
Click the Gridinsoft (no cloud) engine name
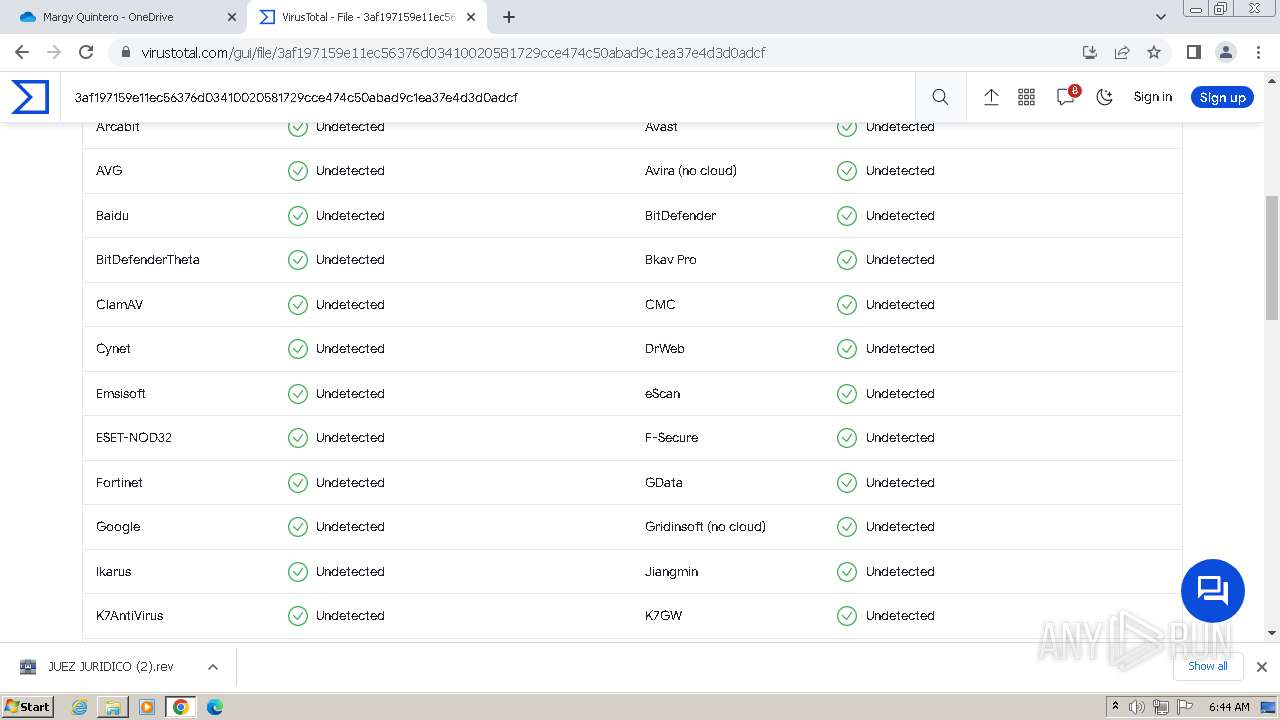[x=705, y=527]
